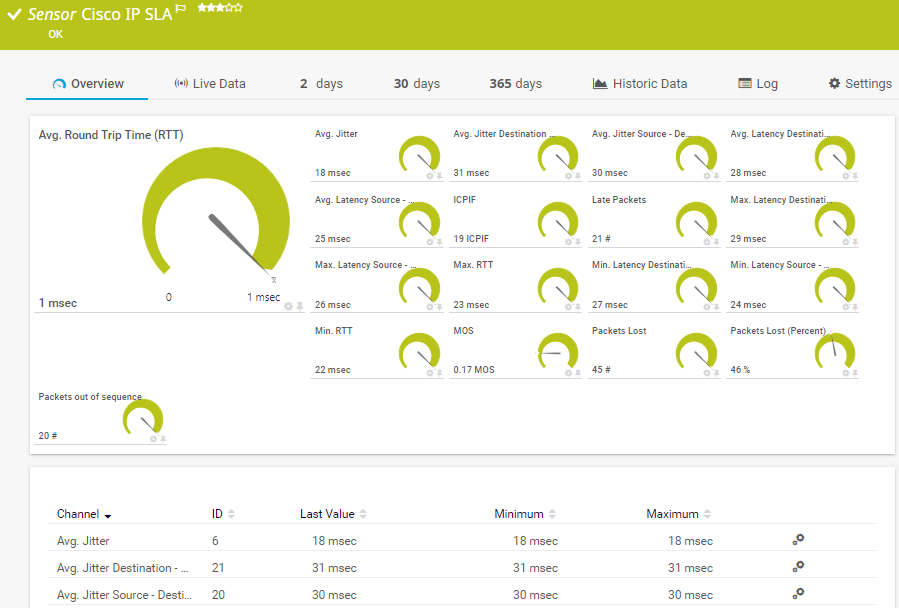
Task: Click the pin icon on Packets Lost (Percent) gauge
Action: pyautogui.click(x=855, y=373)
